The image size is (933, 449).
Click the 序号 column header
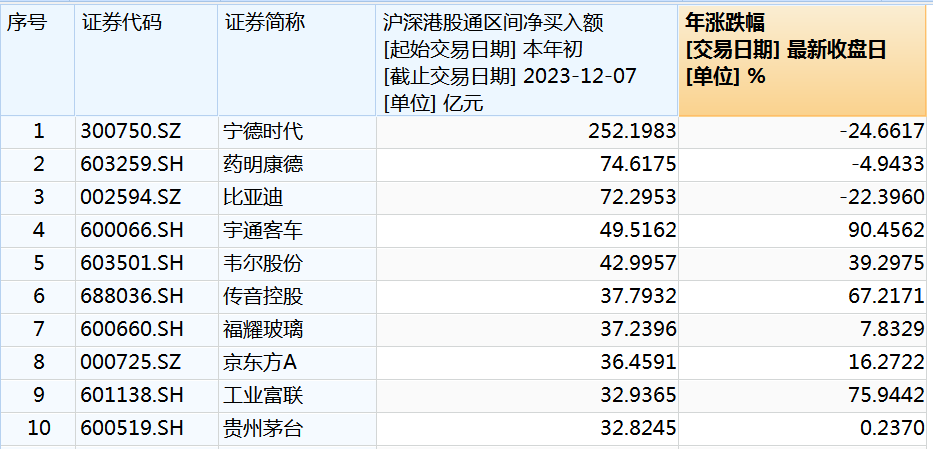tap(37, 60)
